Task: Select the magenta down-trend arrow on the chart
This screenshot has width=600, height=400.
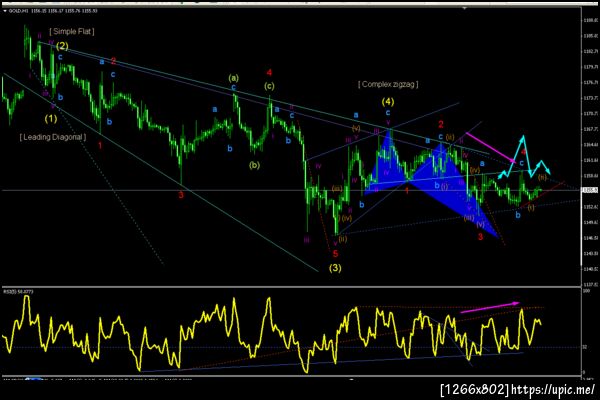Action: (491, 147)
